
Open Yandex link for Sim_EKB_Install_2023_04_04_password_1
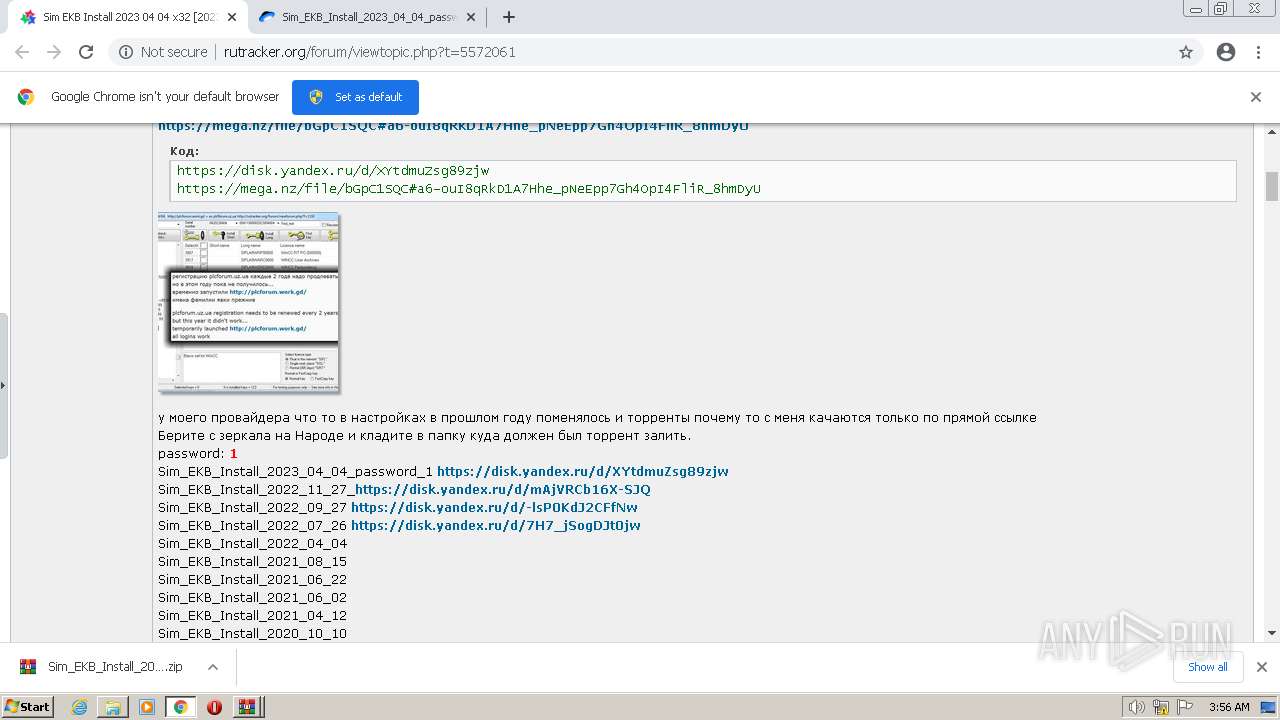tap(583, 471)
